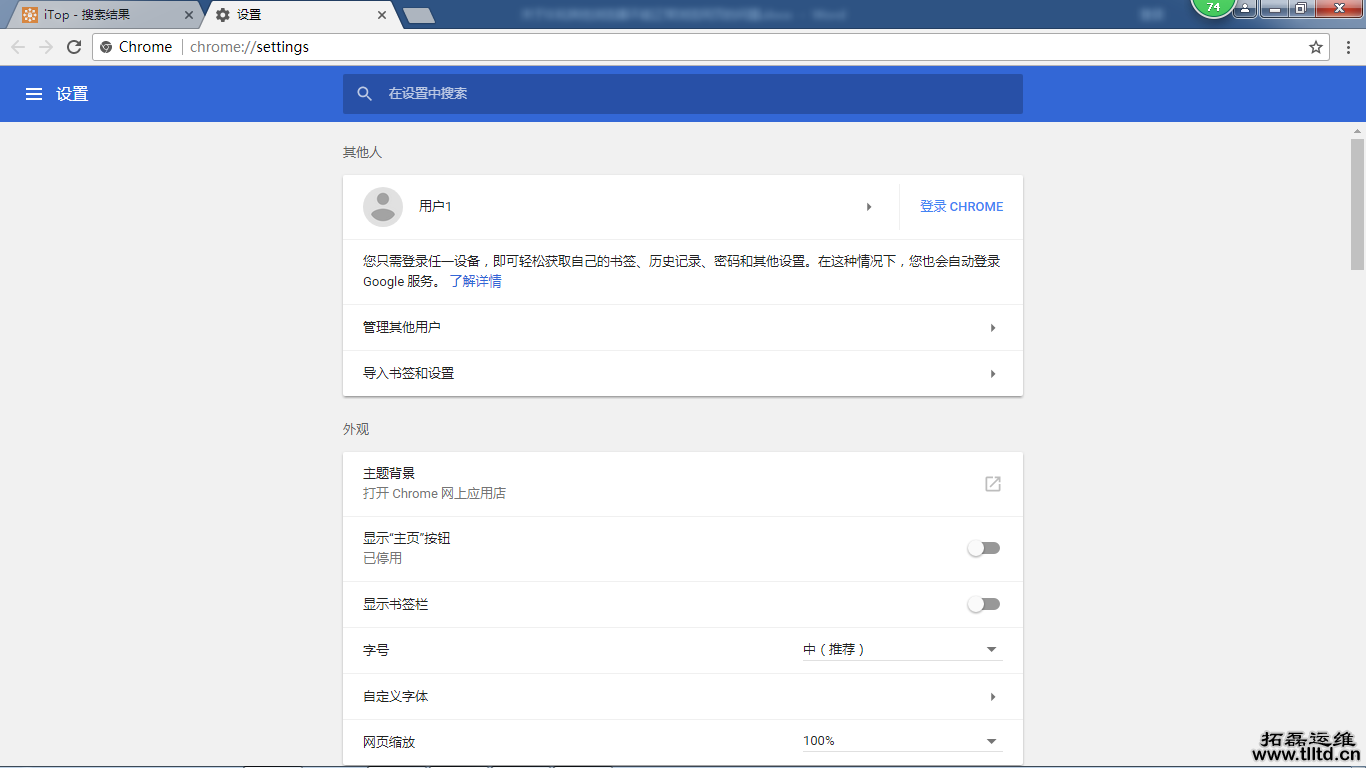1366x768 pixels.
Task: Open the 了解详情 link
Action: tap(475, 281)
